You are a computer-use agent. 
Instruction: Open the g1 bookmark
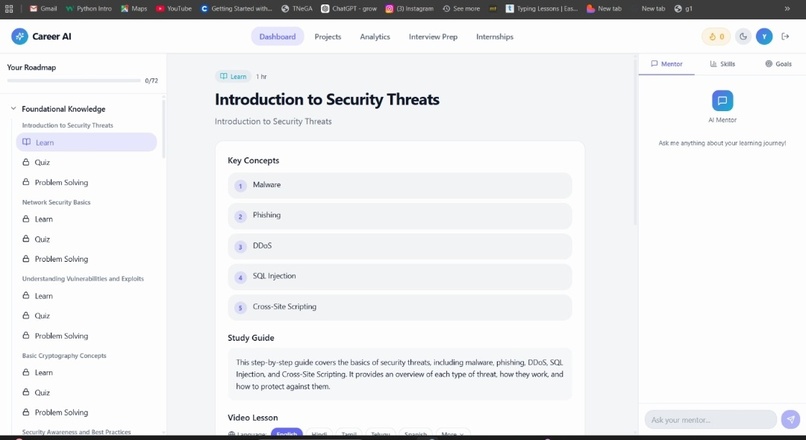[683, 8]
